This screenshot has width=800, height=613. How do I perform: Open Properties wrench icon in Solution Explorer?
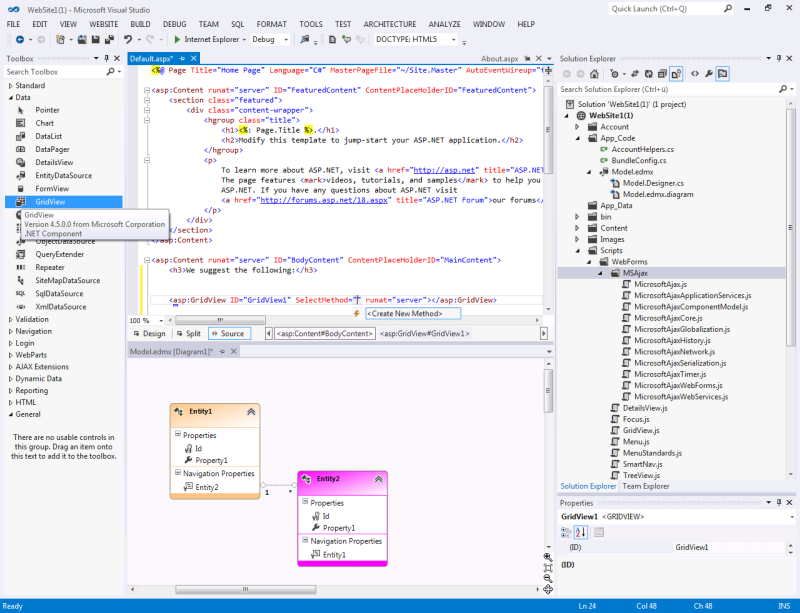pos(709,74)
